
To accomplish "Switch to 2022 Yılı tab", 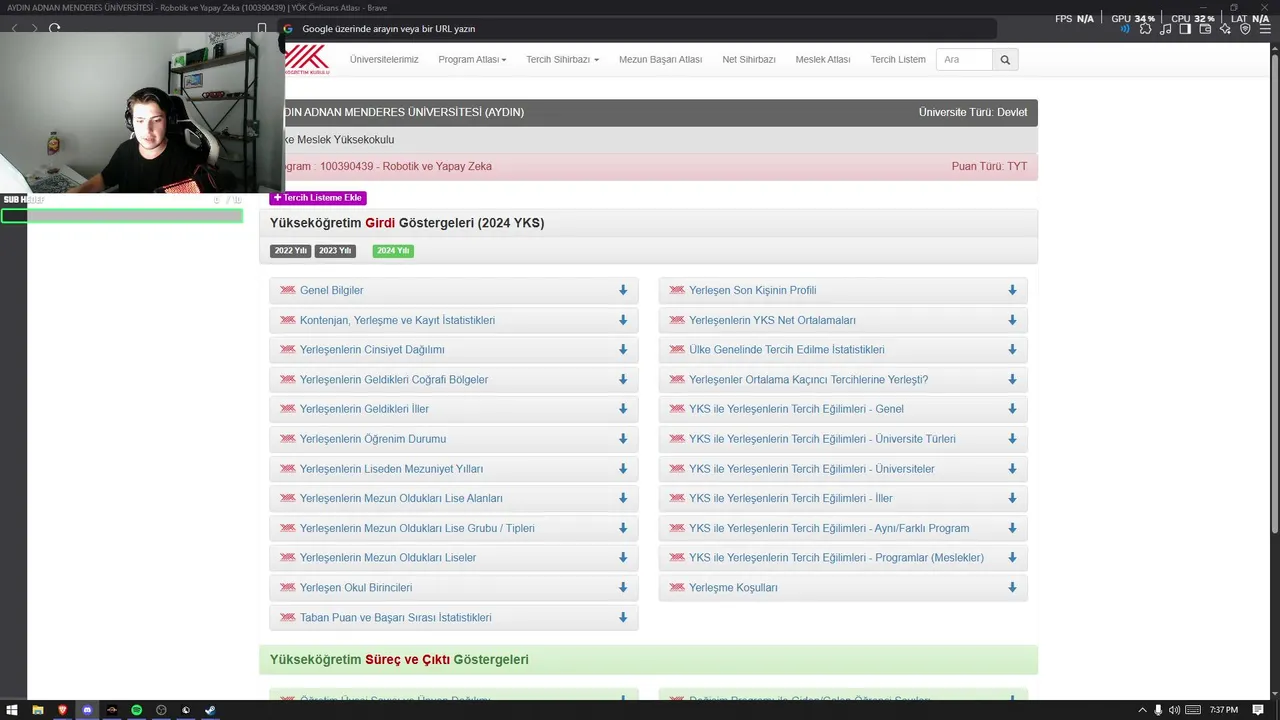I will click(x=290, y=251).
